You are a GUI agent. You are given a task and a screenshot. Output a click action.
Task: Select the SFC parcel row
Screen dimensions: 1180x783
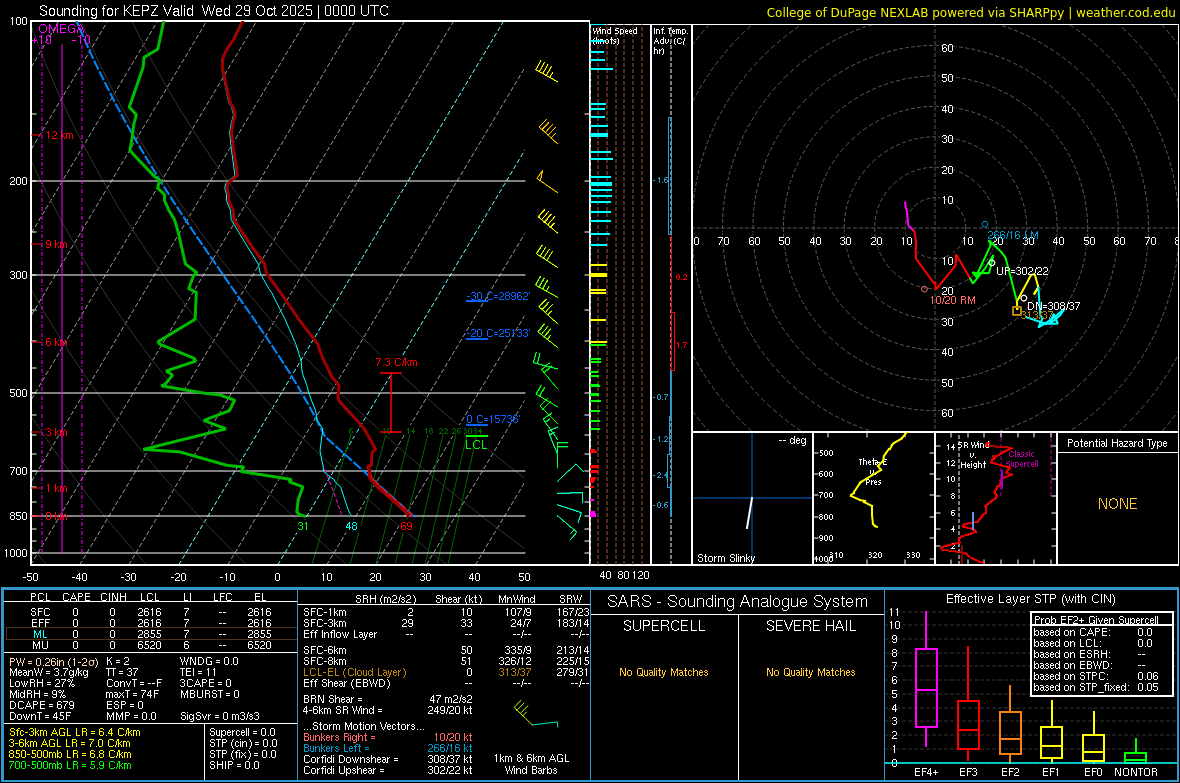tap(151, 612)
